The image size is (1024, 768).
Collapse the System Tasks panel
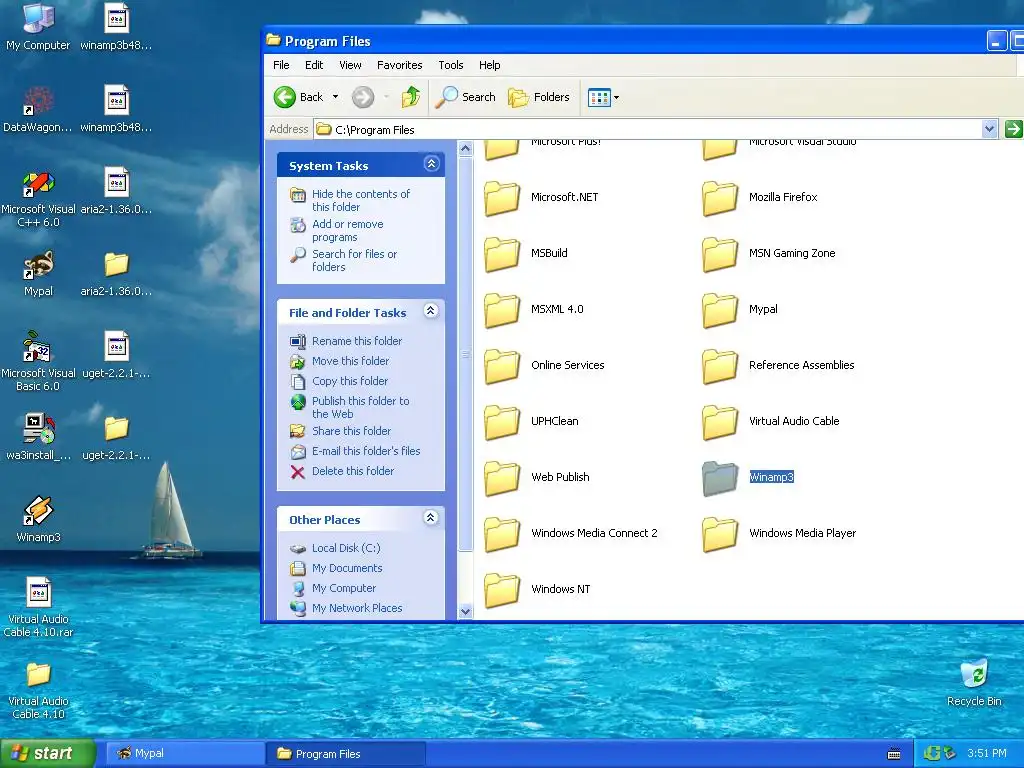click(431, 164)
